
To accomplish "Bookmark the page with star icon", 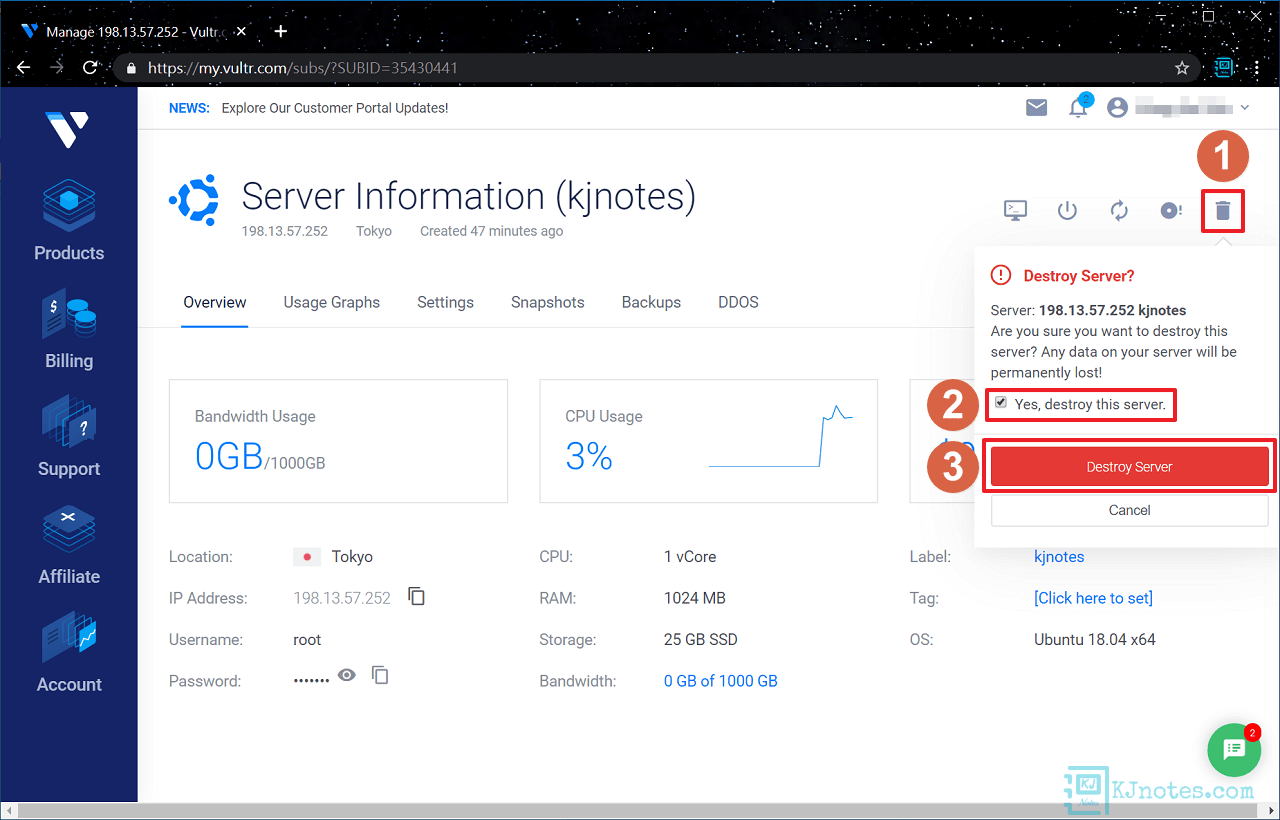I will pos(1182,68).
